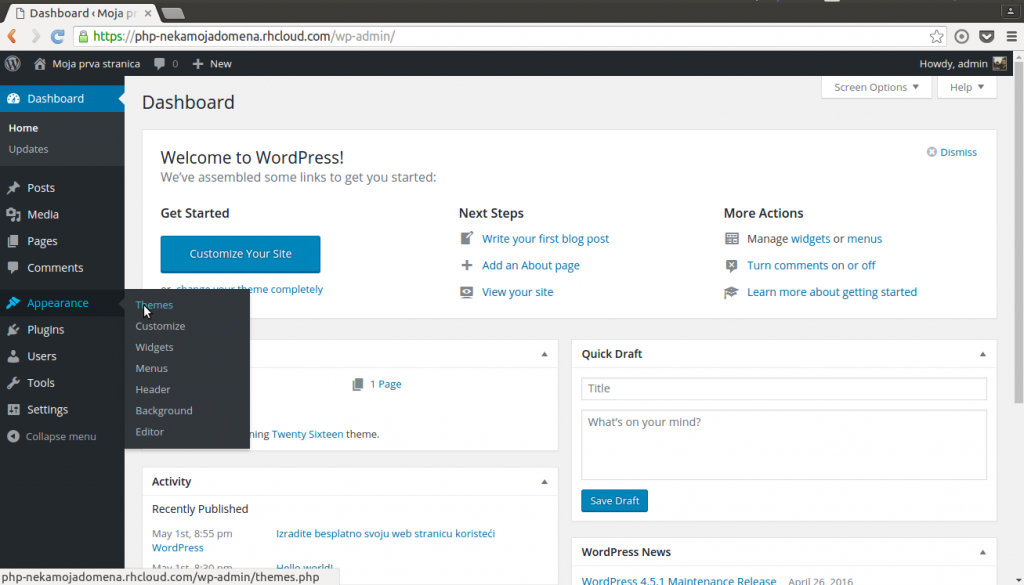Viewport: 1024px width, 585px height.
Task: Open Learn more about getting started link
Action: (x=832, y=292)
